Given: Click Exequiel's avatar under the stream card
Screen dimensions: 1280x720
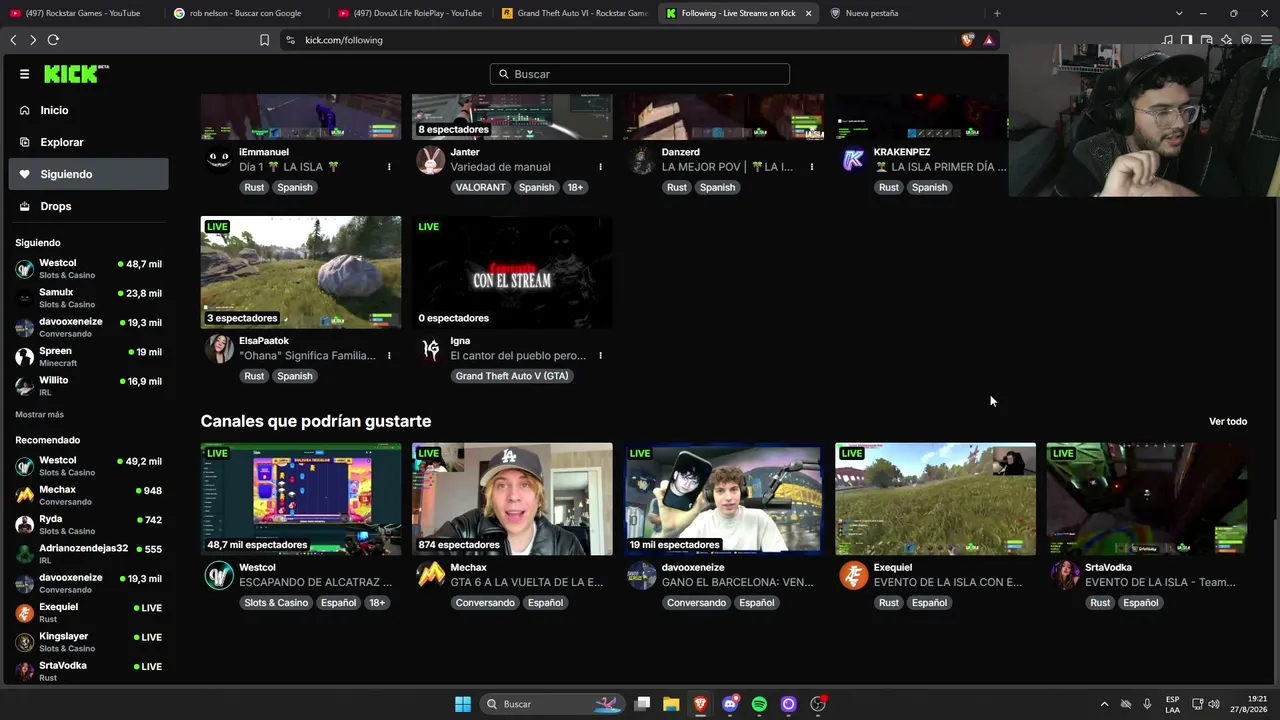Looking at the screenshot, I should coord(853,575).
